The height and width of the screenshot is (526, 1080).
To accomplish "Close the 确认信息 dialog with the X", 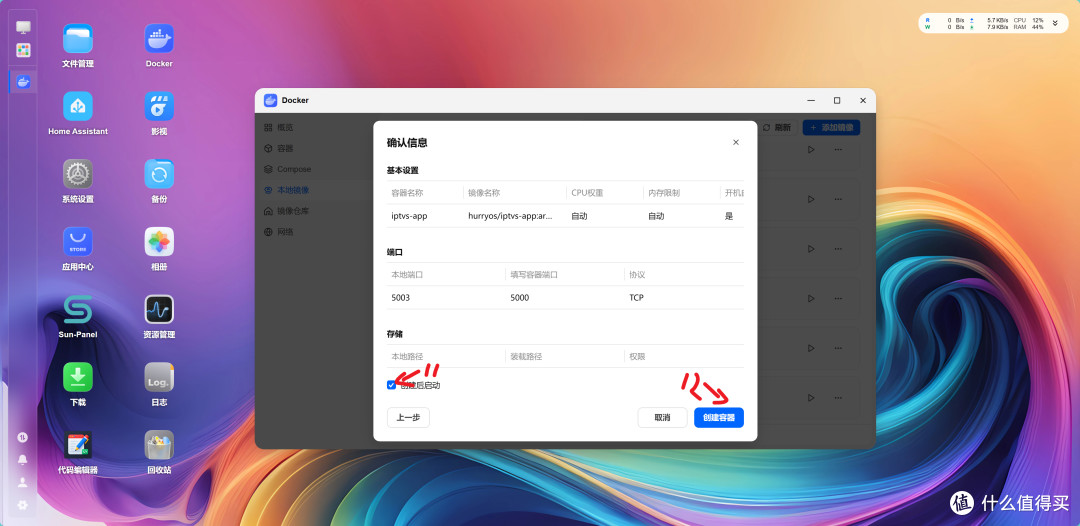I will (x=736, y=143).
